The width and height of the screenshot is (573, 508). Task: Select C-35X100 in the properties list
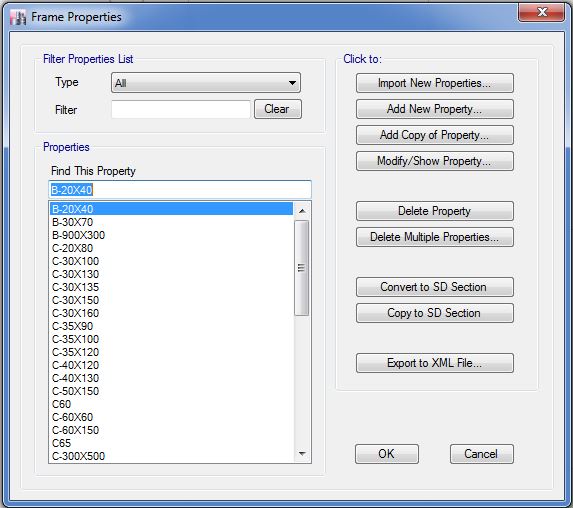coord(171,339)
